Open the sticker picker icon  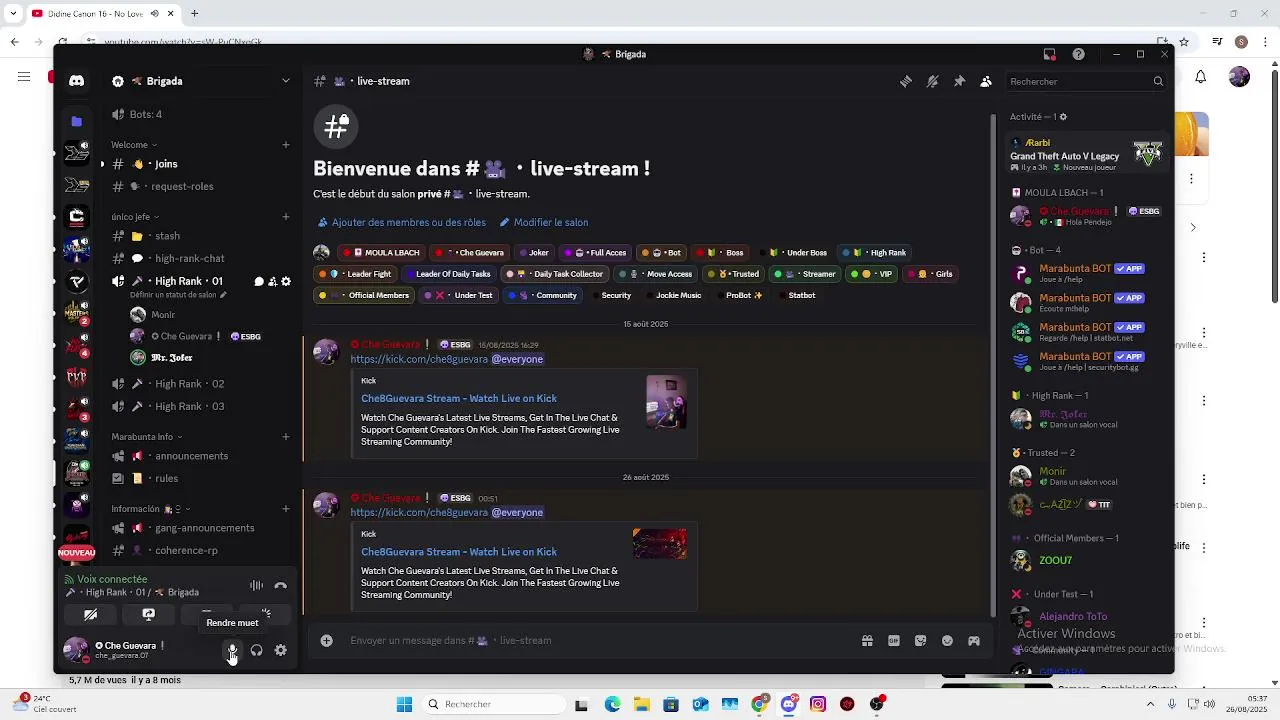click(x=920, y=641)
